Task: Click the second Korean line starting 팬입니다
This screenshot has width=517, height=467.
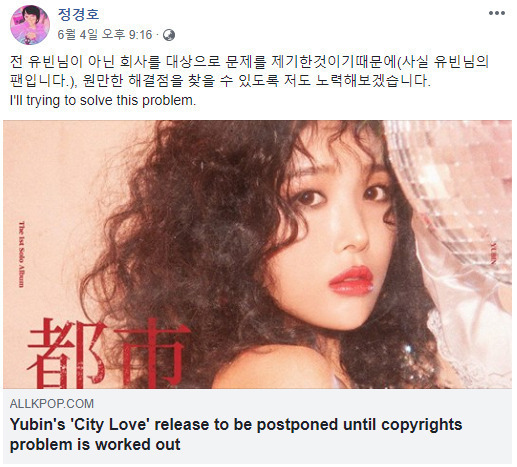Action: pyautogui.click(x=220, y=81)
